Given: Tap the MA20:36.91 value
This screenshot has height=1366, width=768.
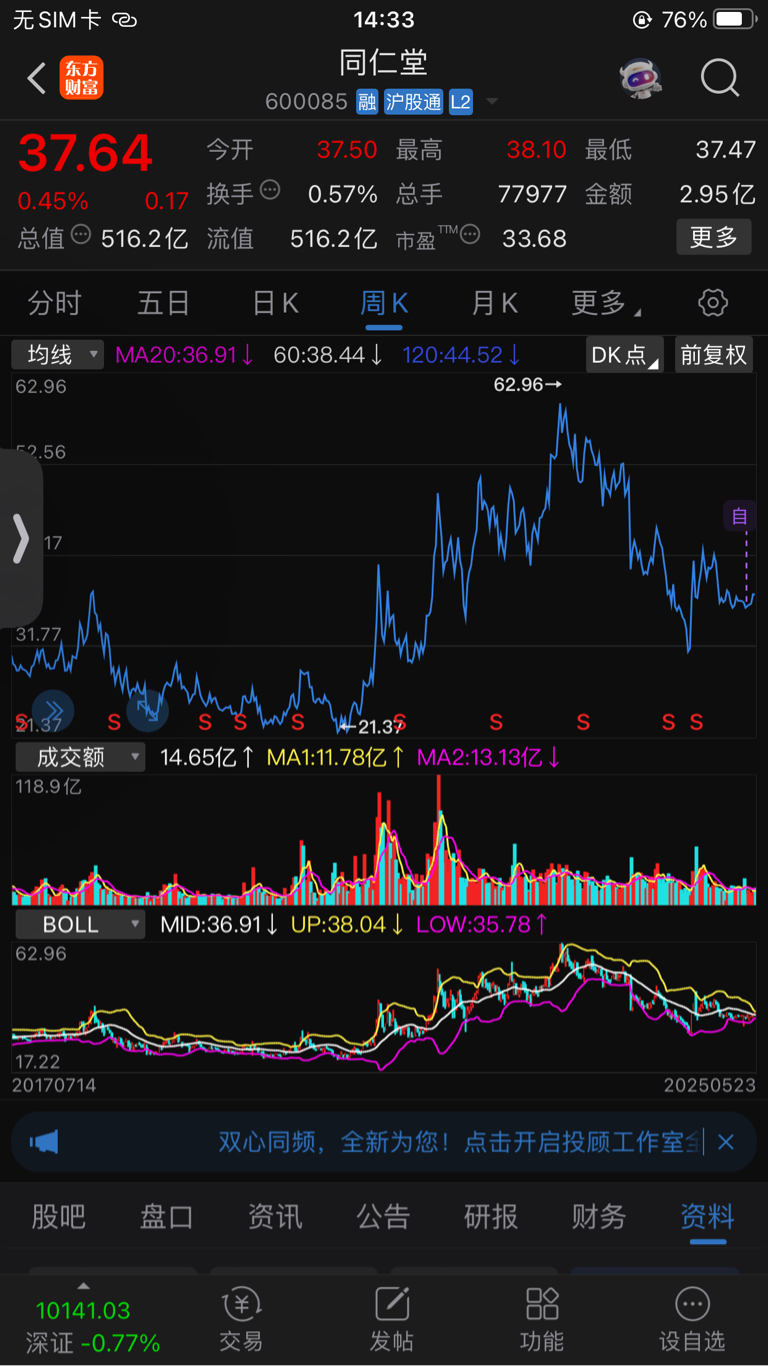Looking at the screenshot, I should (x=185, y=354).
